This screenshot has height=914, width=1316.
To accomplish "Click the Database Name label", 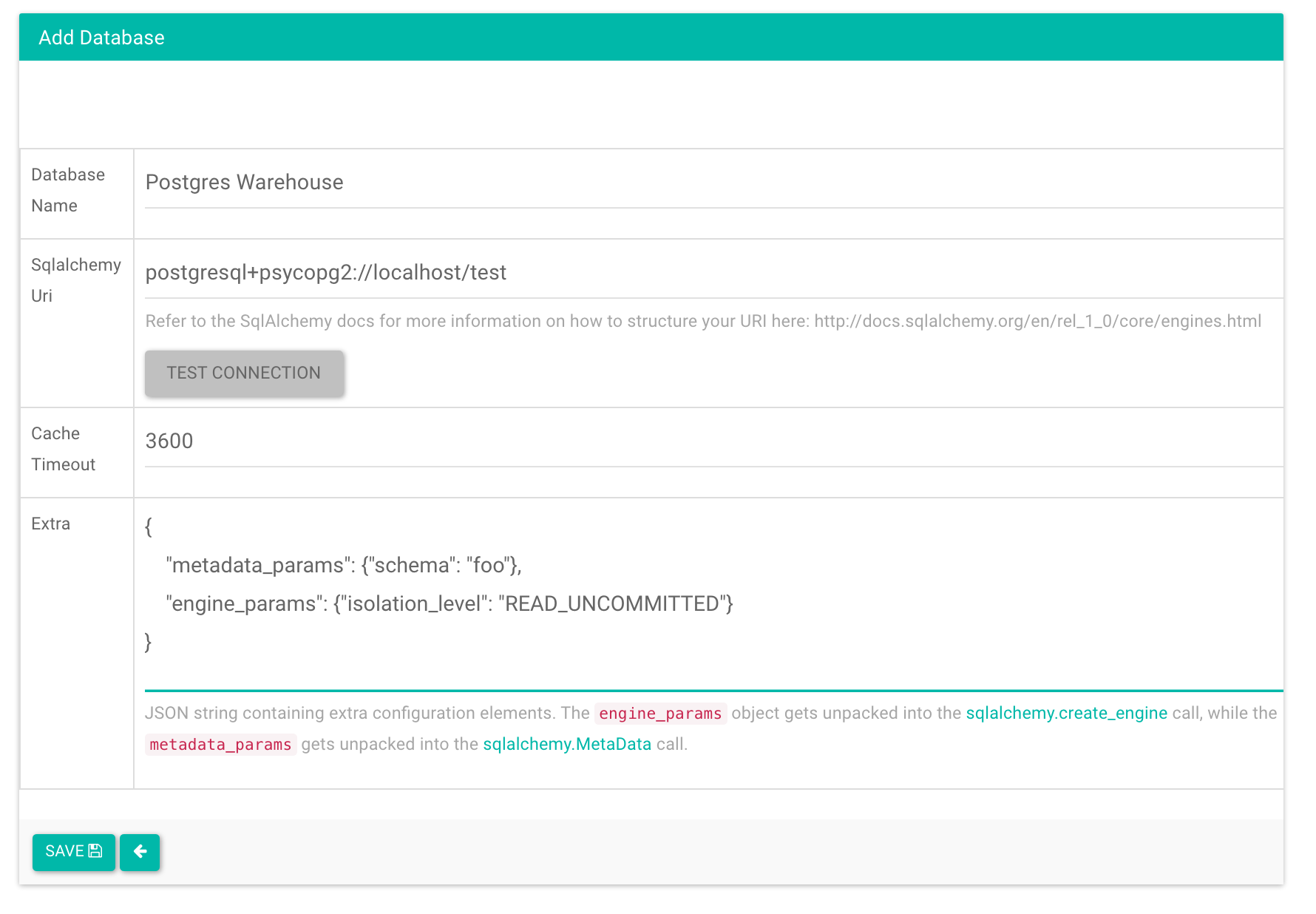I will click(68, 190).
